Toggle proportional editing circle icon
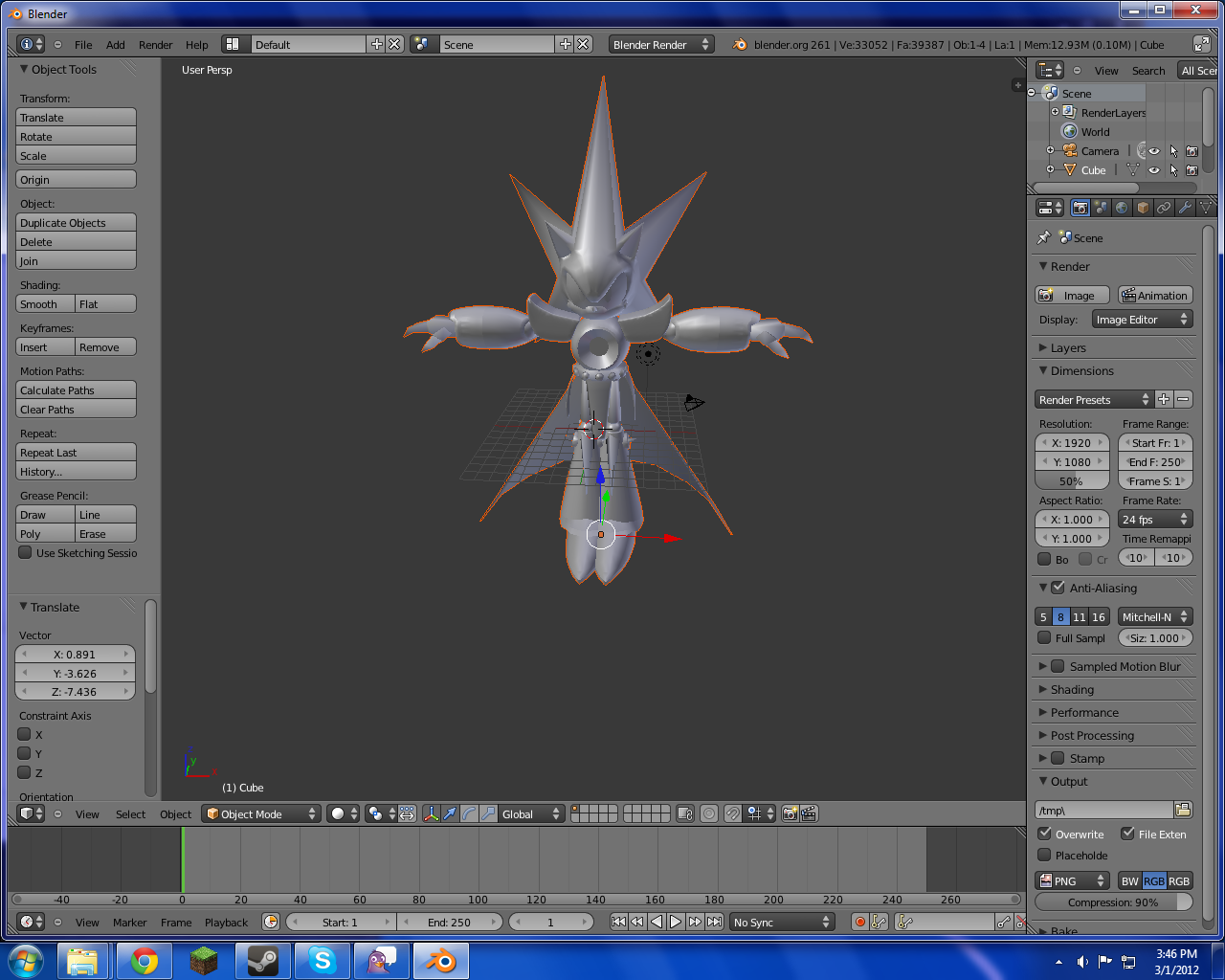This screenshot has width=1225, height=980. tap(709, 813)
